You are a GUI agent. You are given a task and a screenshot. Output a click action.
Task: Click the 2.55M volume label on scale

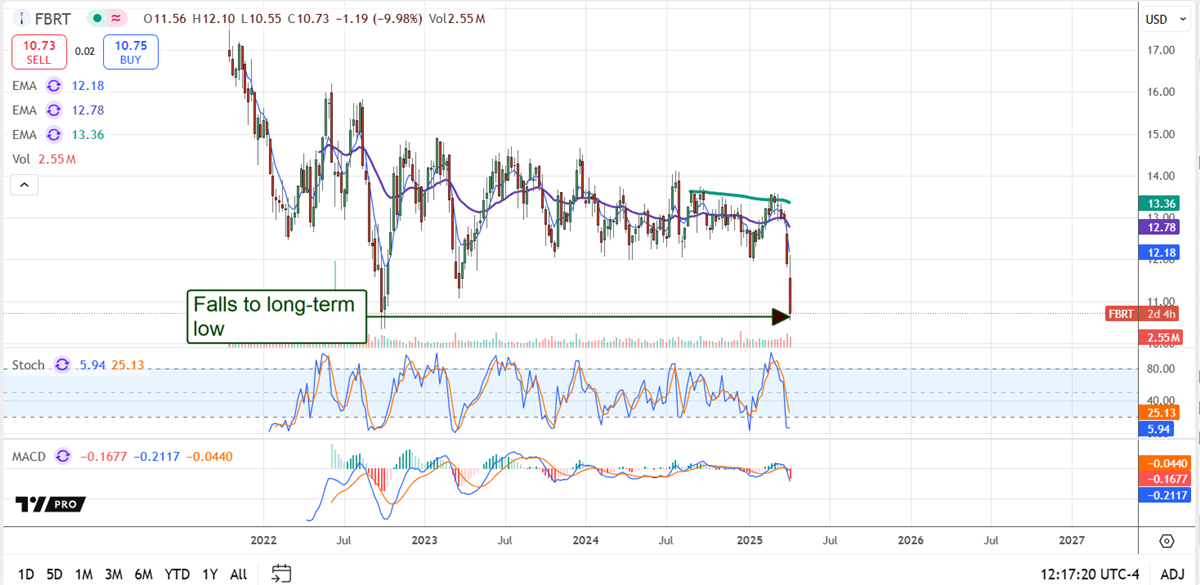click(x=1162, y=337)
